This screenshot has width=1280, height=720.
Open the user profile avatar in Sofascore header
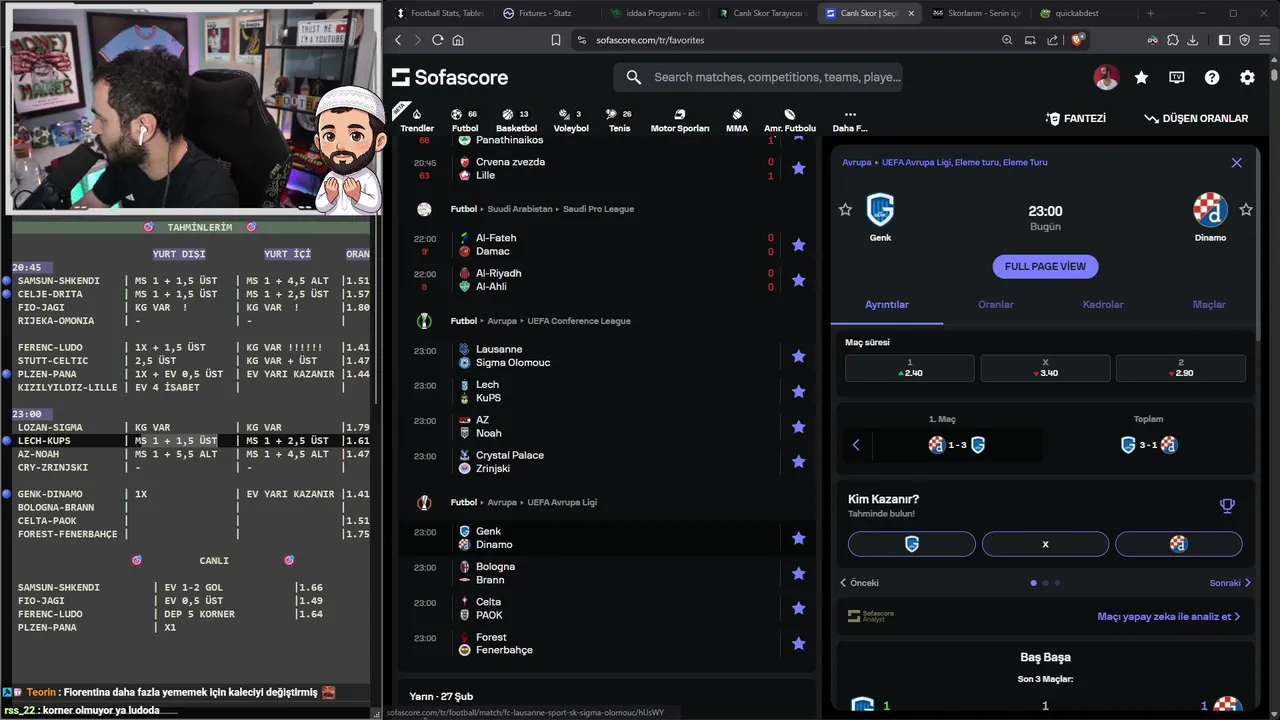coord(1106,77)
